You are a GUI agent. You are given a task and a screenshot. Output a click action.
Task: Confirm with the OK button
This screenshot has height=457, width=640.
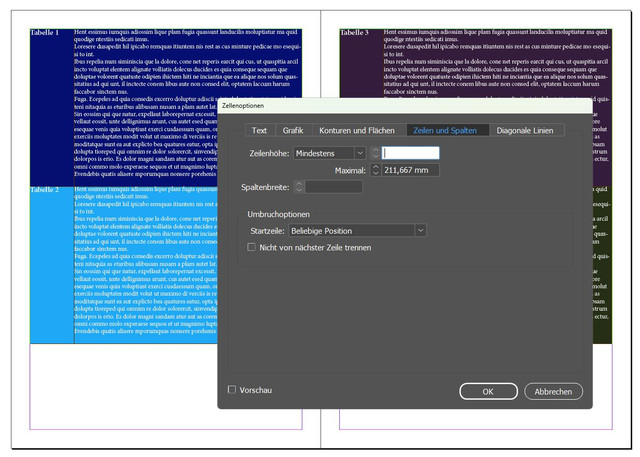(489, 392)
